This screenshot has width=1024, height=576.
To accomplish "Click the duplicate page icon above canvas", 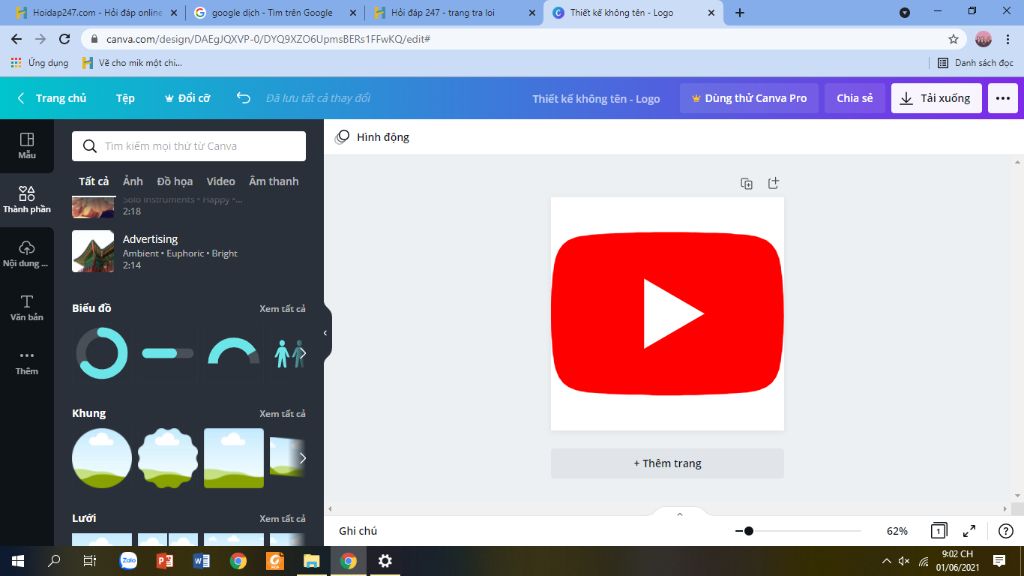I will pos(746,184).
